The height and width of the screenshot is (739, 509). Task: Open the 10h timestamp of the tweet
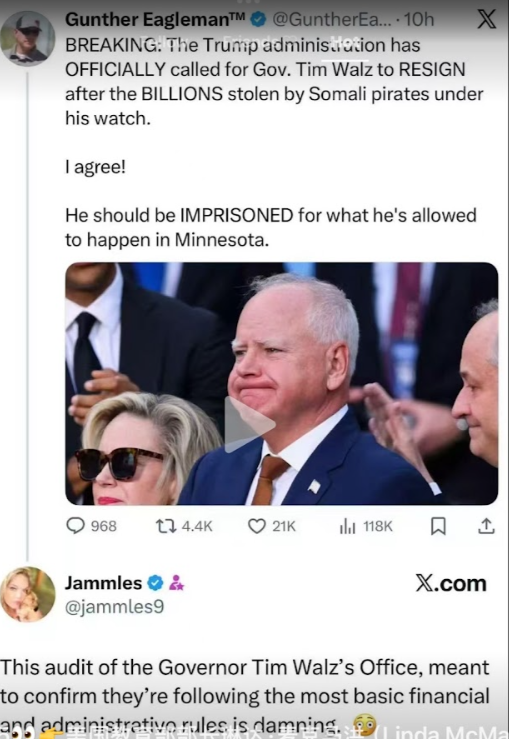click(x=419, y=19)
